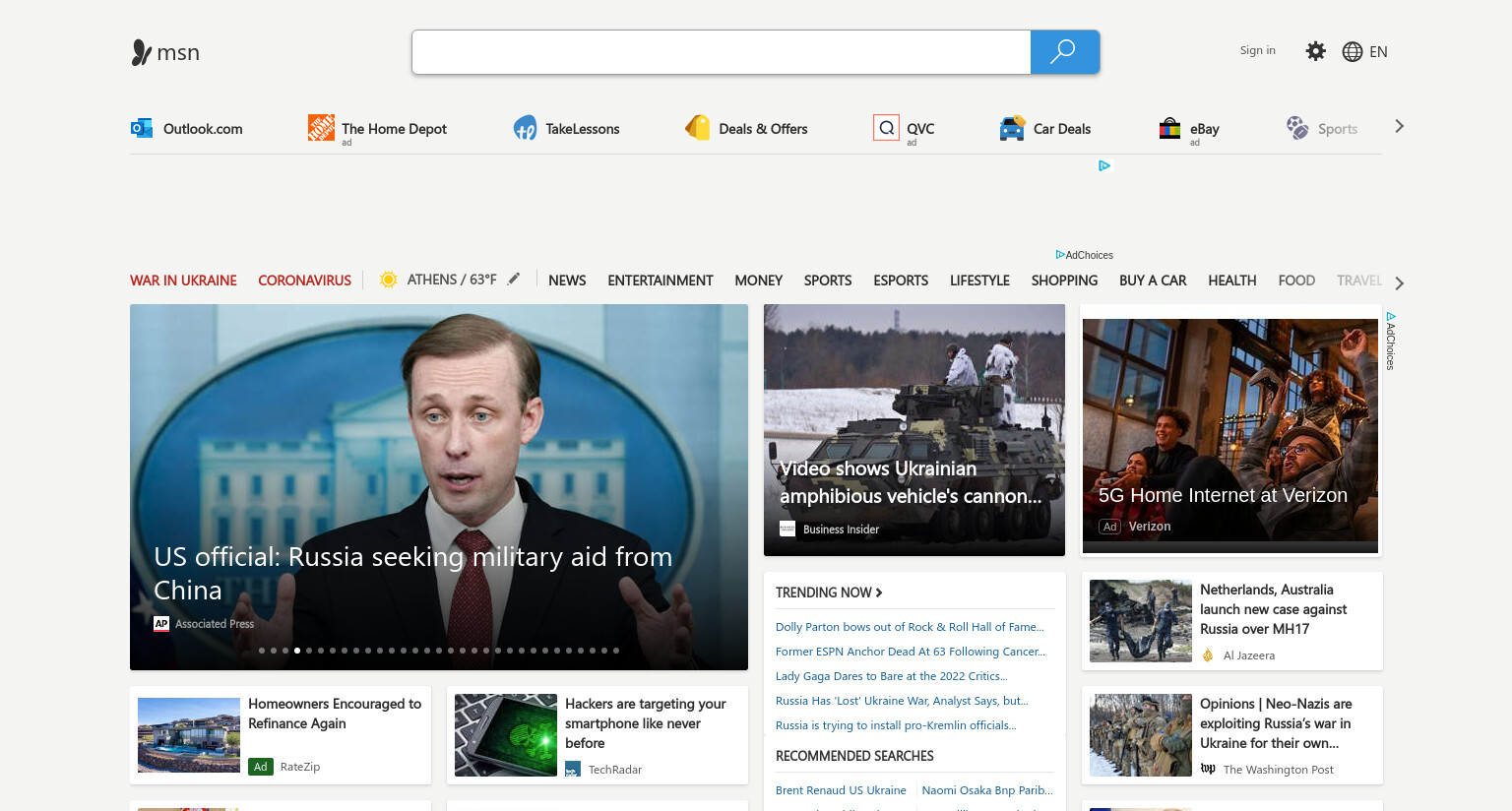This screenshot has height=811, width=1512.
Task: Expand Trending Now section chevron
Action: [879, 593]
